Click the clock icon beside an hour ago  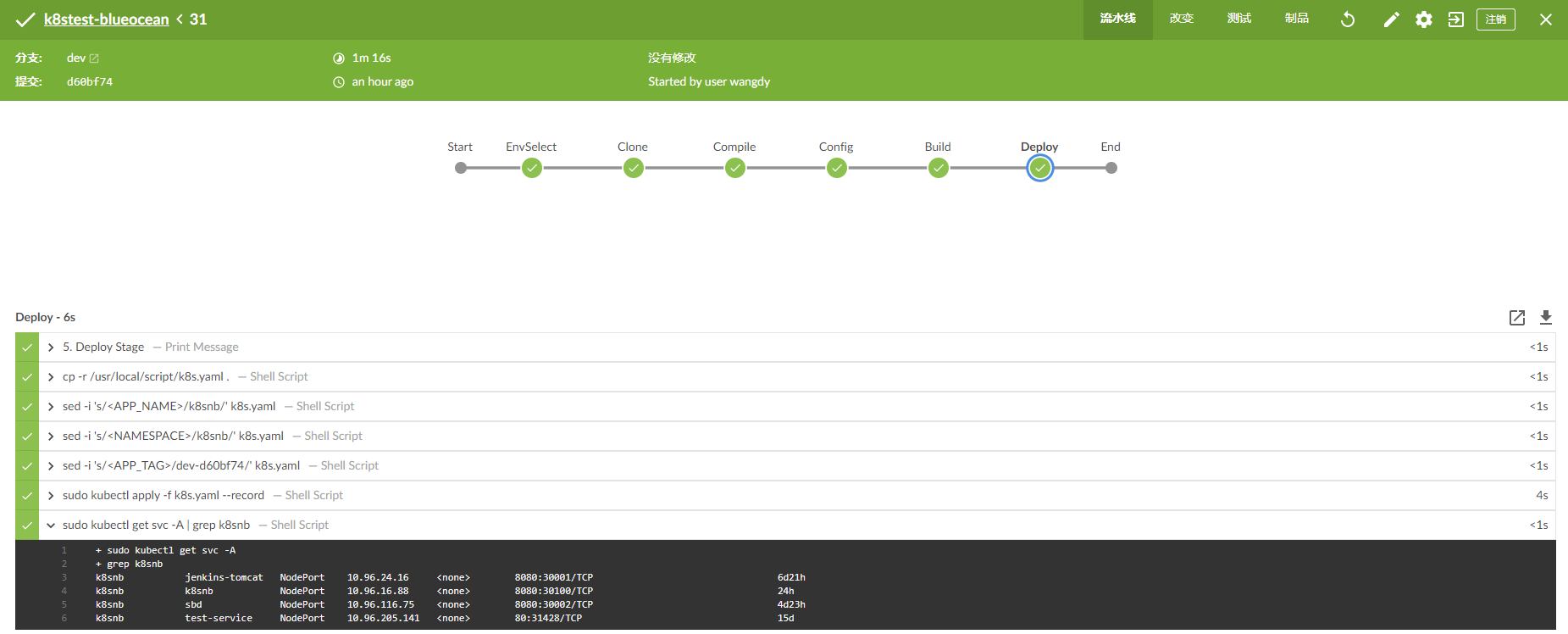[339, 82]
